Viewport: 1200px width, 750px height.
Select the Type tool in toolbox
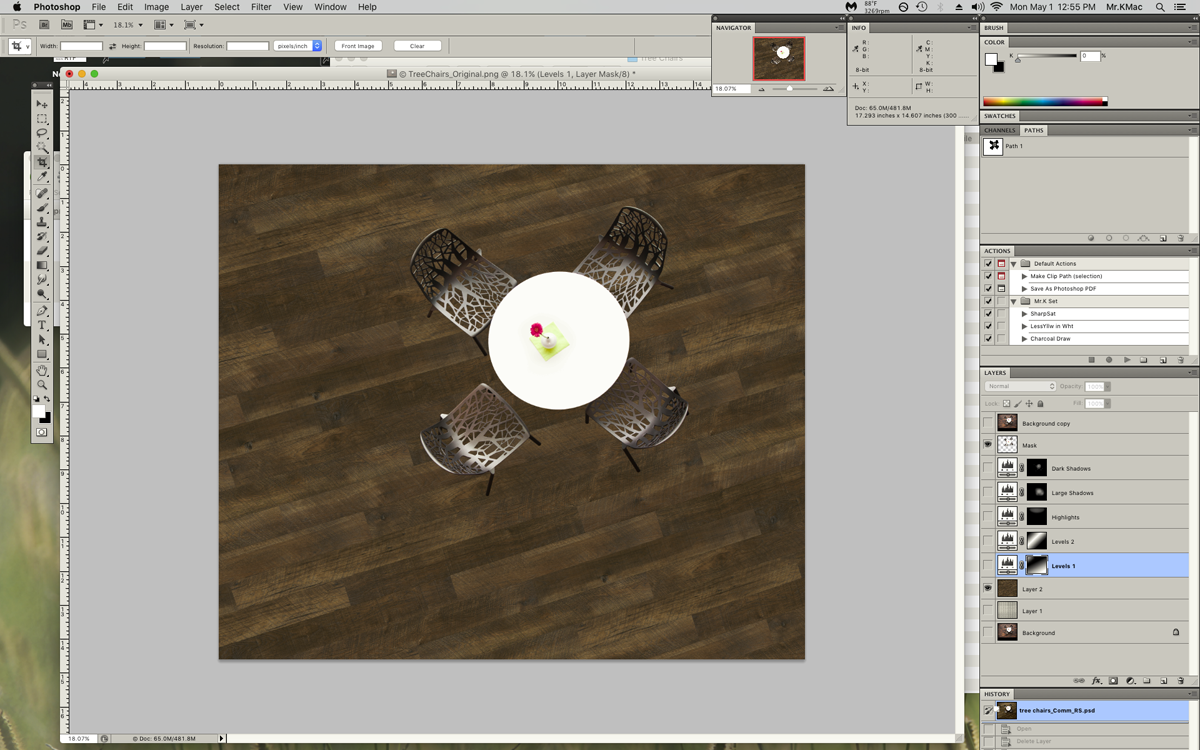point(42,325)
